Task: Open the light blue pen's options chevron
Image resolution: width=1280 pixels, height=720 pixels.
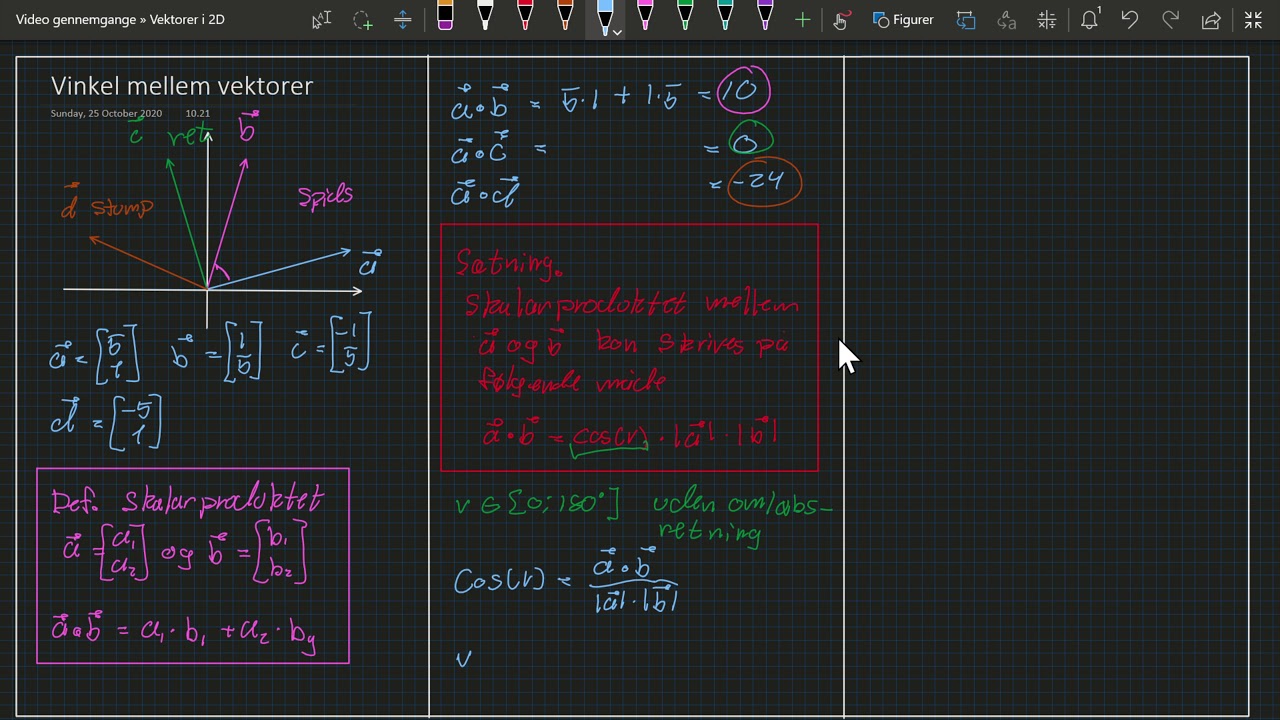Action: (617, 33)
